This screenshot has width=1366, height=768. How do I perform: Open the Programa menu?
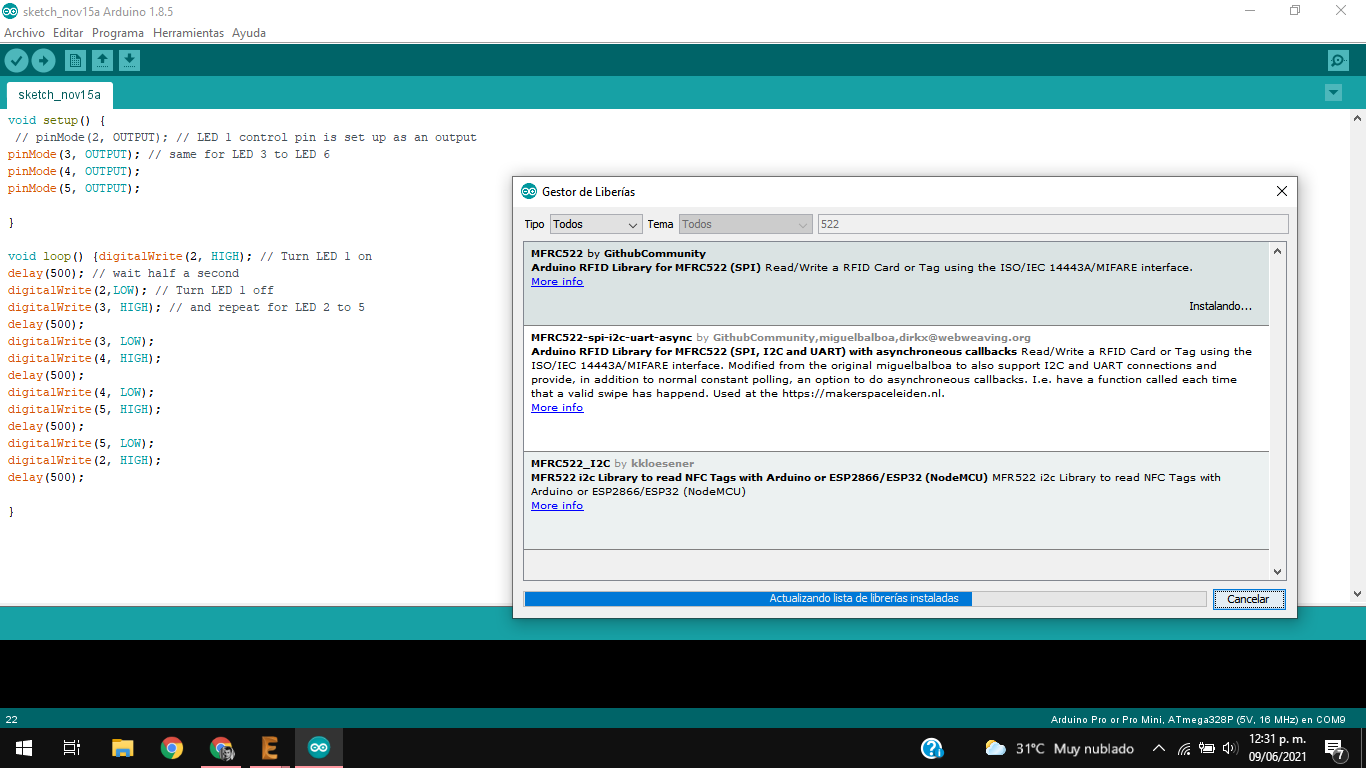click(x=118, y=33)
